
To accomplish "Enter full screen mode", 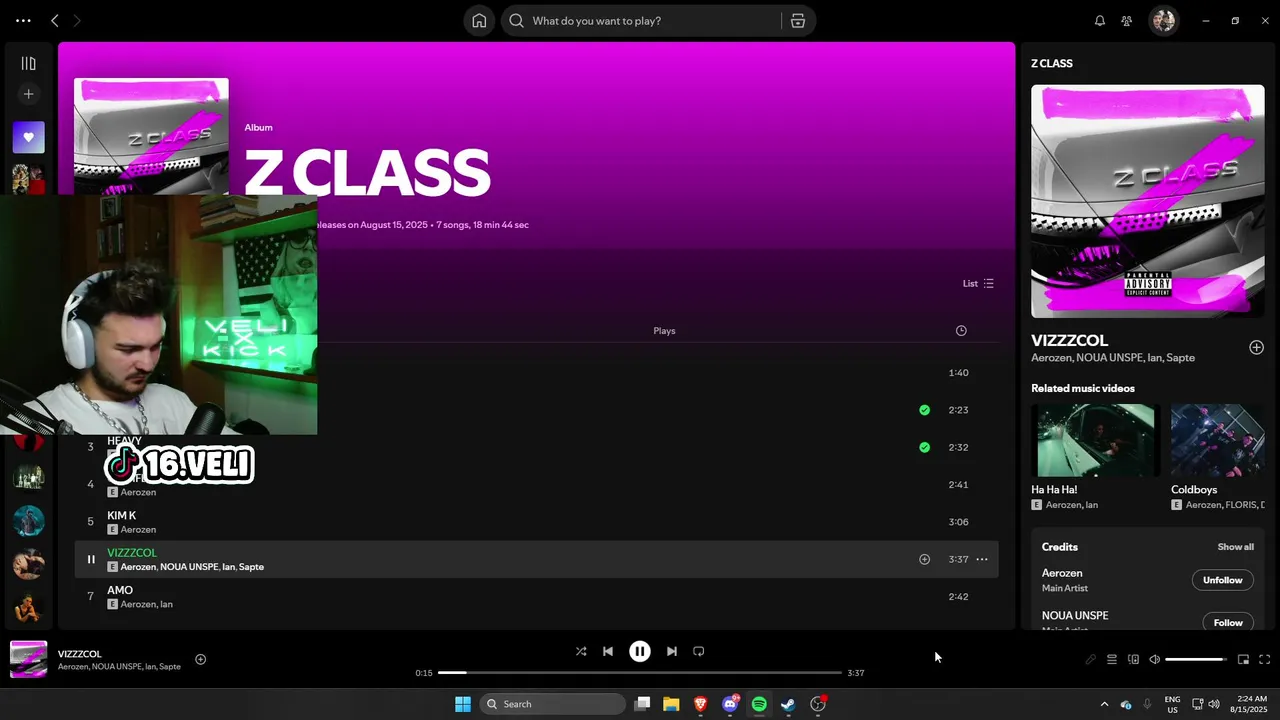I will (1264, 660).
